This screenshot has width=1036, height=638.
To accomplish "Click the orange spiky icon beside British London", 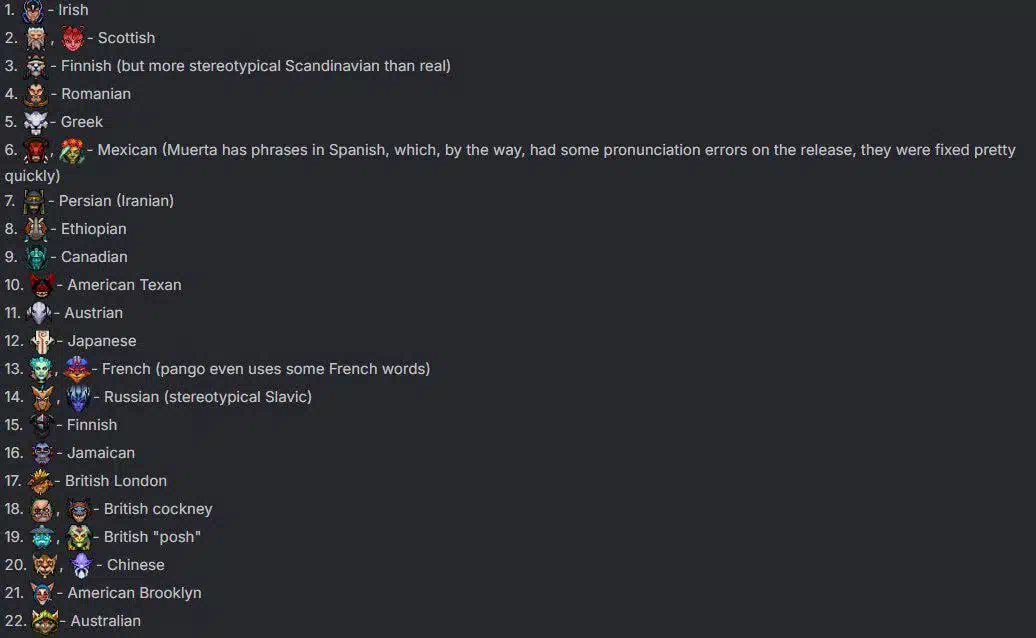I will coord(40,481).
